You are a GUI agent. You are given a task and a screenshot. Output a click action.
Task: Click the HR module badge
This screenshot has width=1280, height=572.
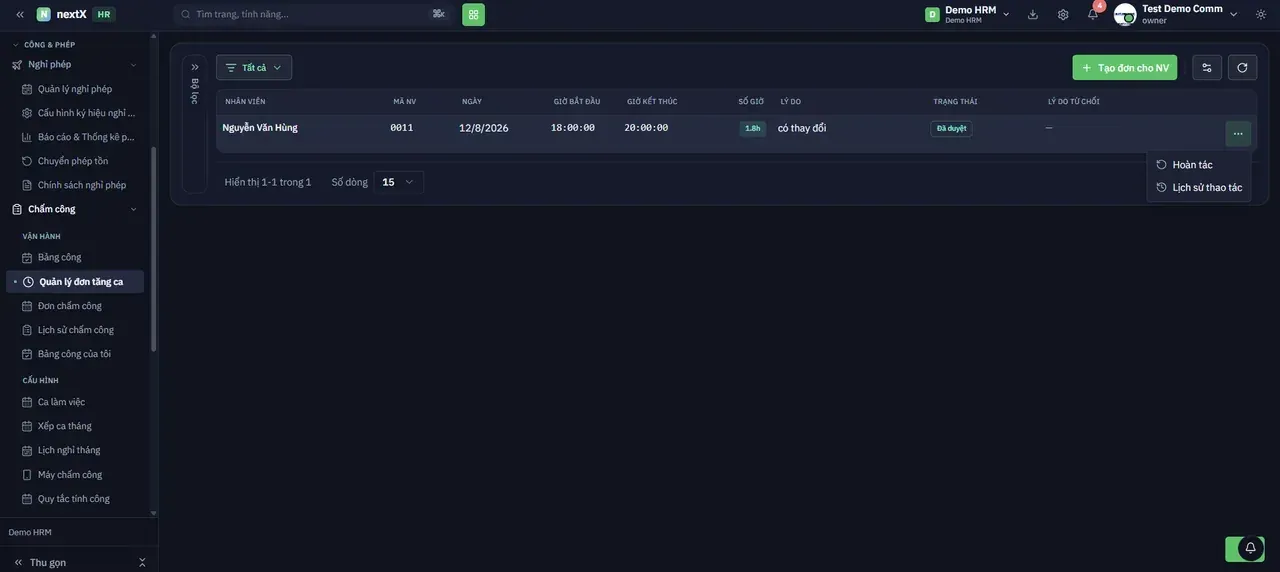[x=104, y=14]
